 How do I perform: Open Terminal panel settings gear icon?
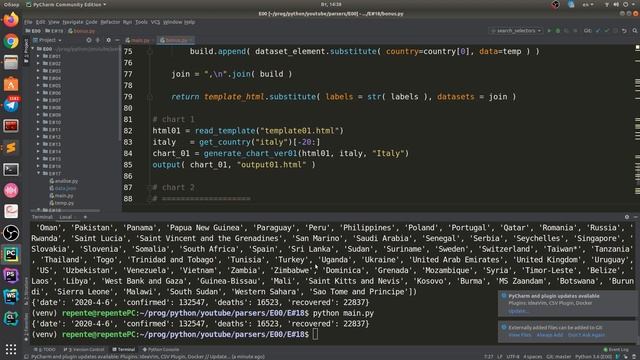pyautogui.click(x=627, y=217)
